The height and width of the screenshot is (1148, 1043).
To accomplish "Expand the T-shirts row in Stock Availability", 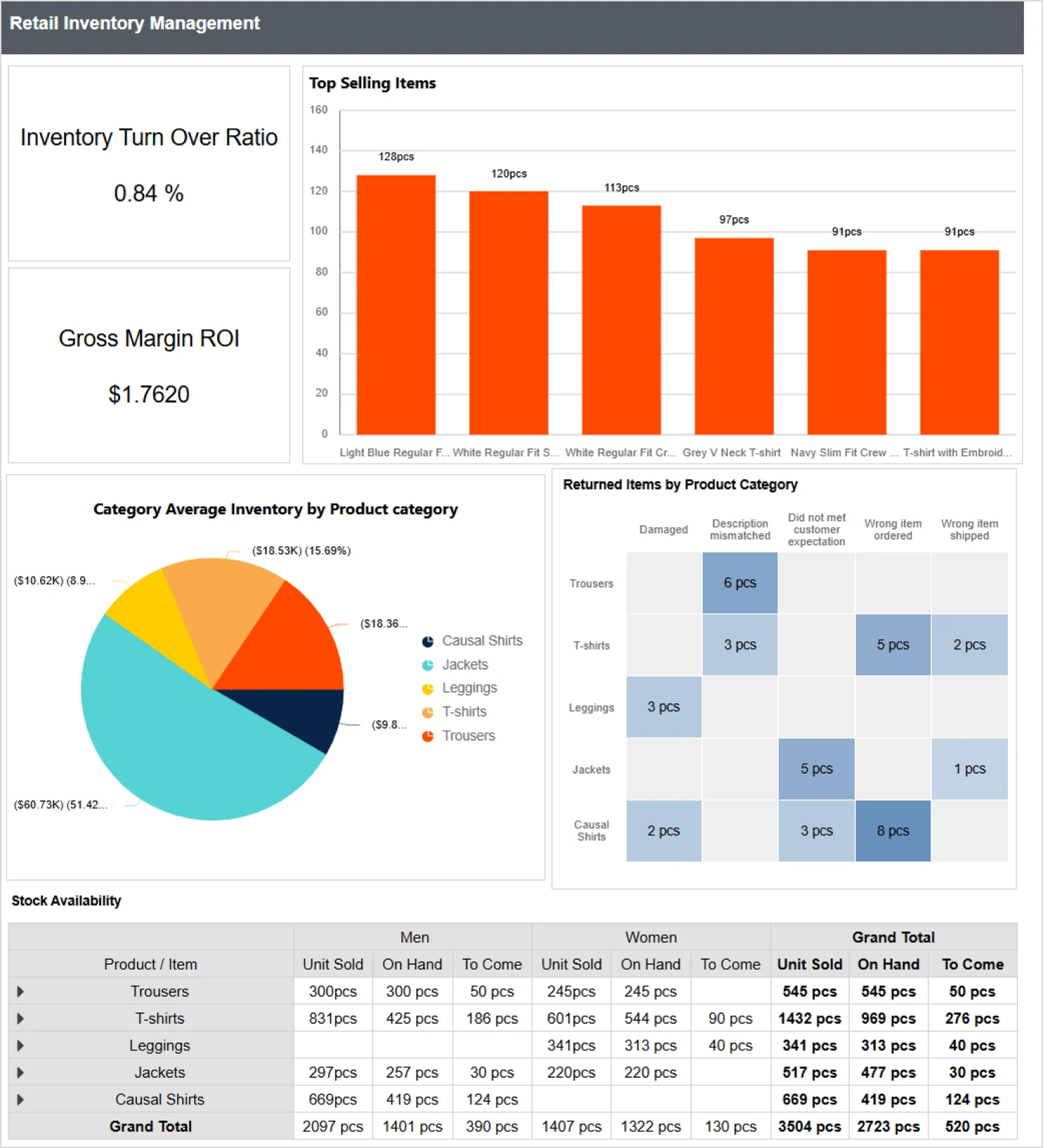I will click(20, 1018).
